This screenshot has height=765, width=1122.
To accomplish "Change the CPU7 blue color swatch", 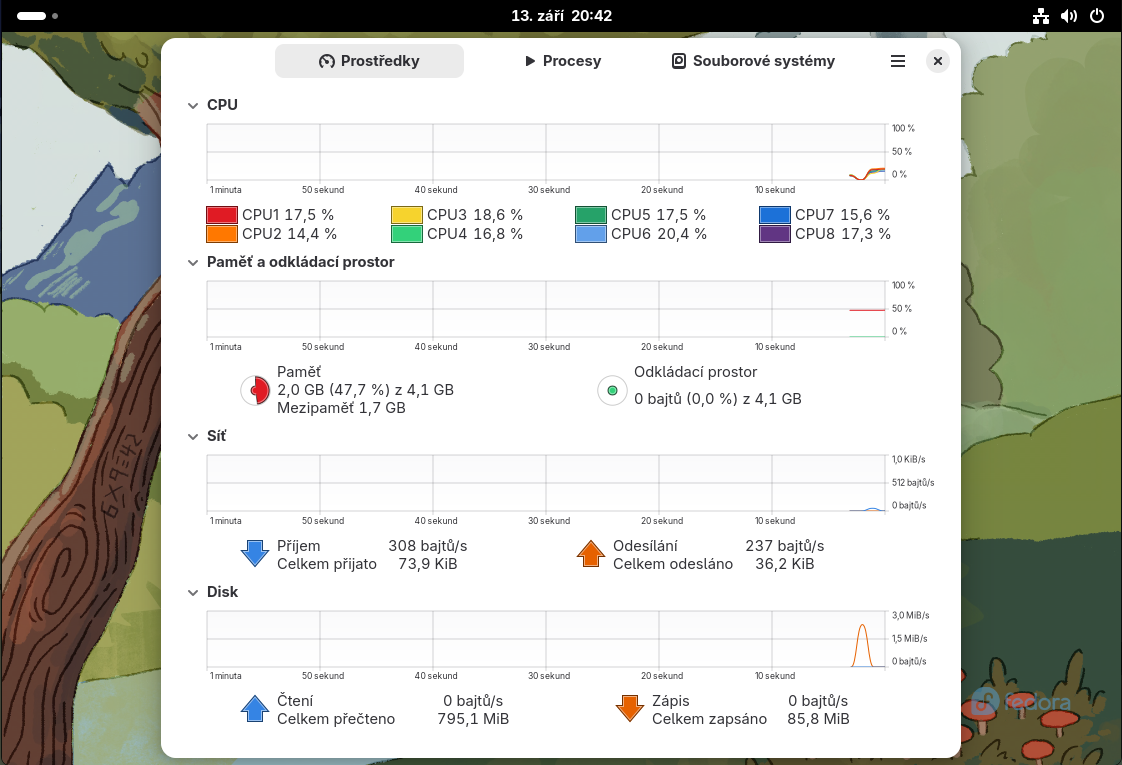I will (775, 215).
